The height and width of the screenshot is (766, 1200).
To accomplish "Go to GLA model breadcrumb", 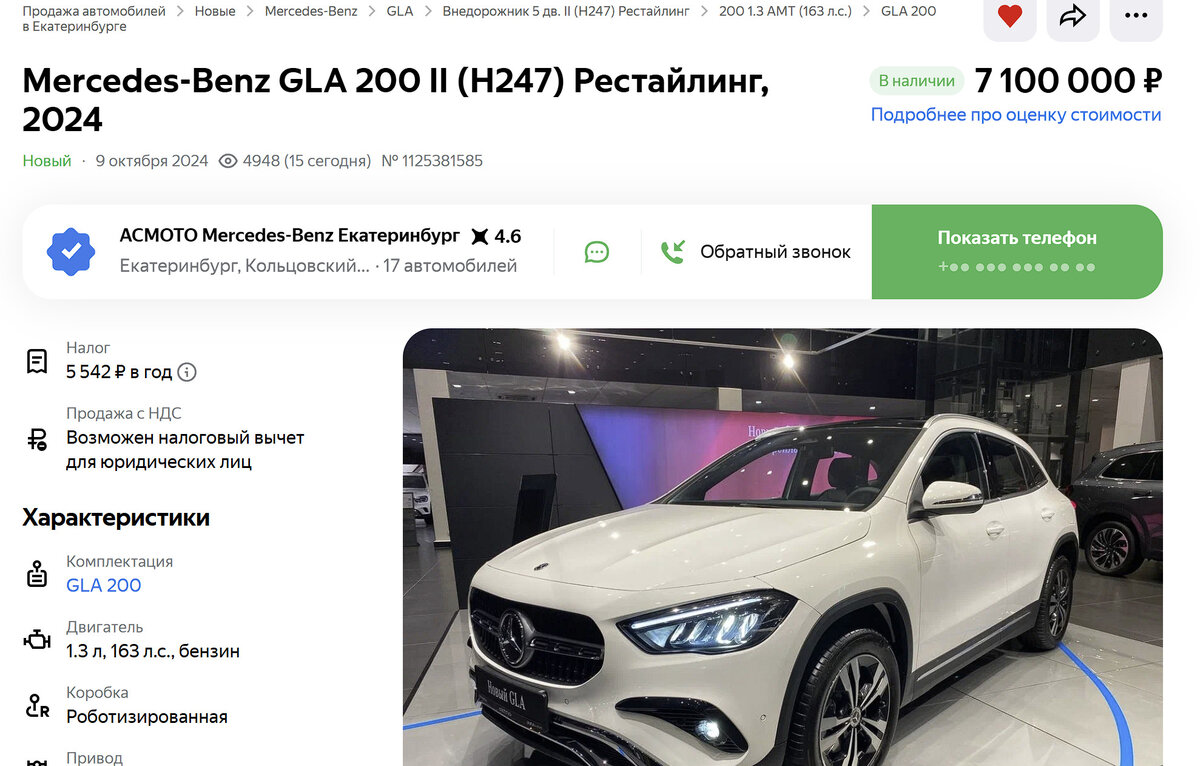I will click(x=400, y=11).
